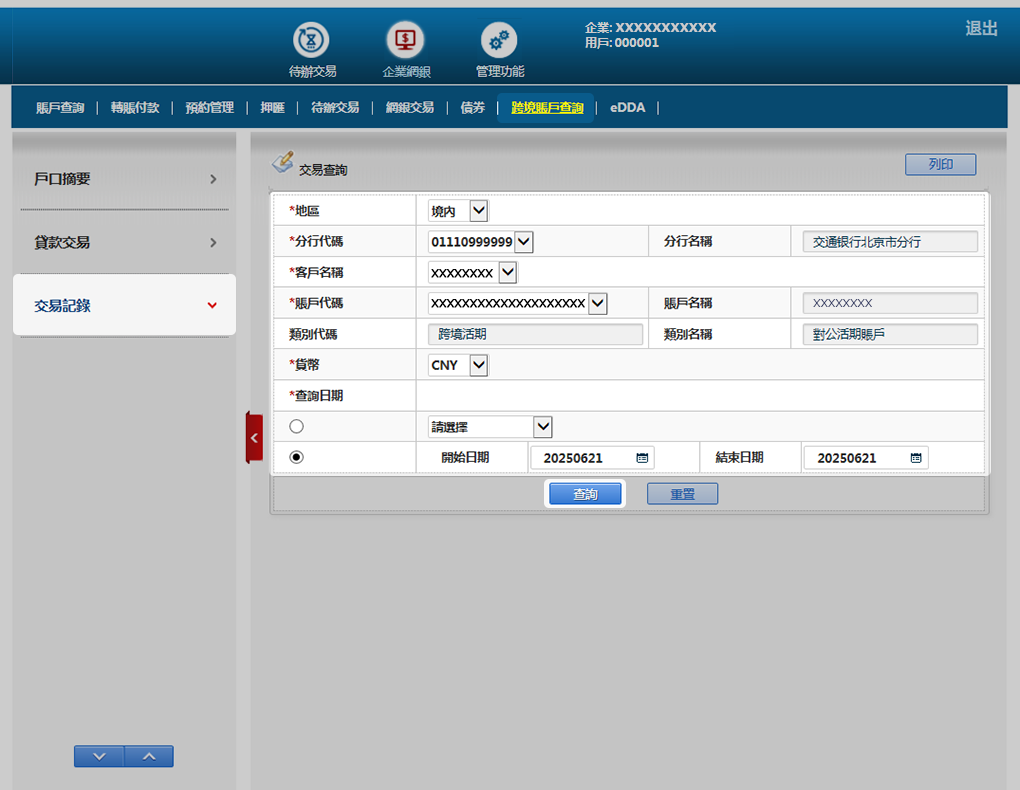Click 退出 to log out

coord(982,29)
